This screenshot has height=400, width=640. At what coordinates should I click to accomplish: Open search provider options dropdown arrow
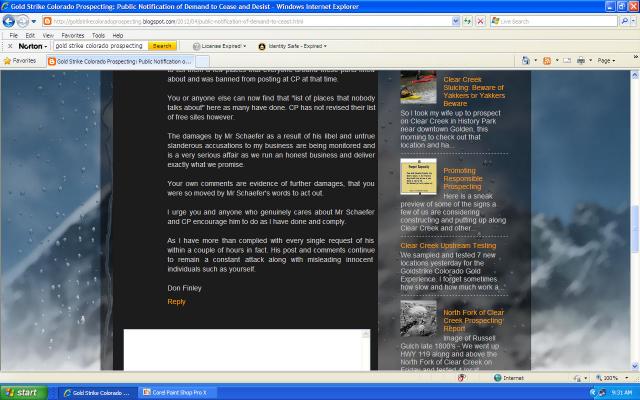point(634,21)
